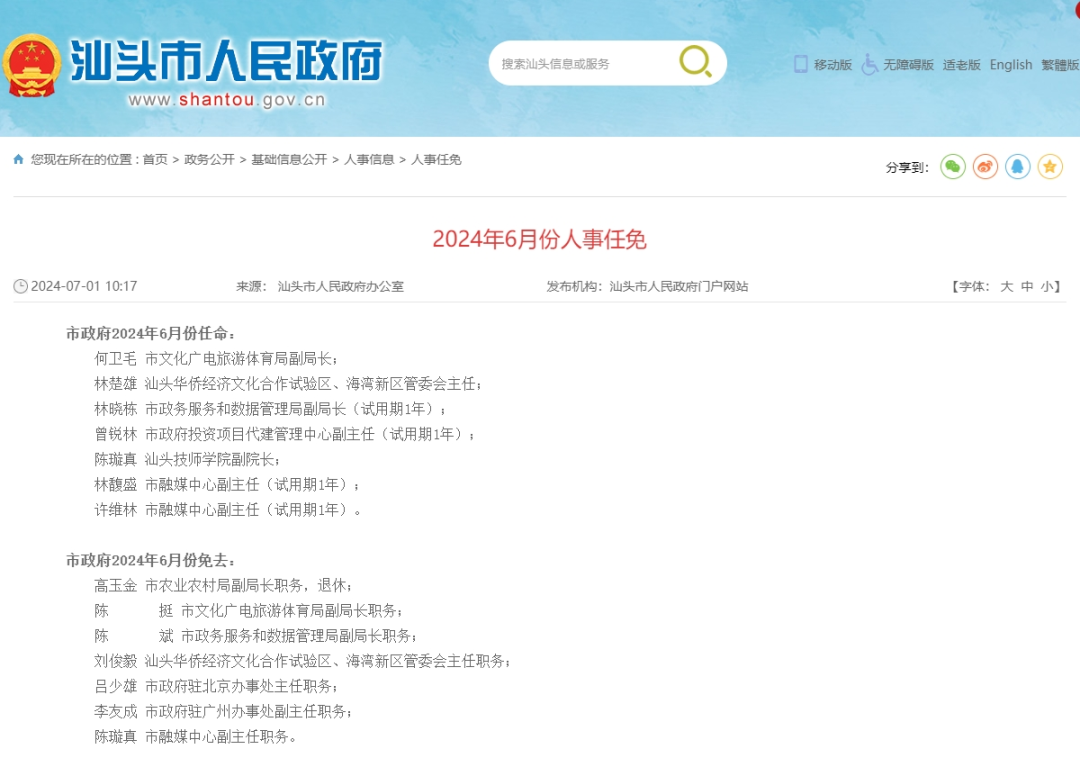
Task: Switch to English version
Action: coord(1011,65)
